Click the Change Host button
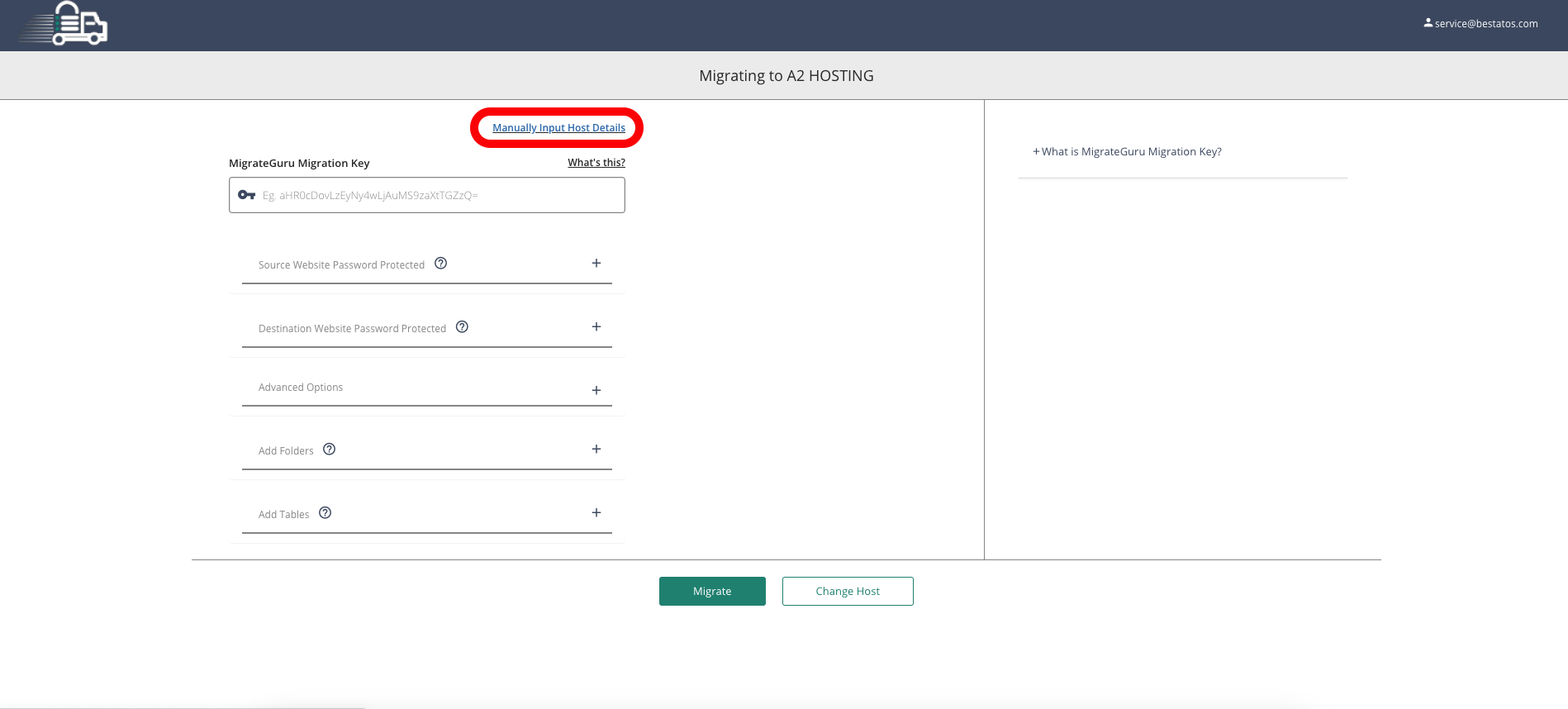The width and height of the screenshot is (1568, 709). click(848, 592)
